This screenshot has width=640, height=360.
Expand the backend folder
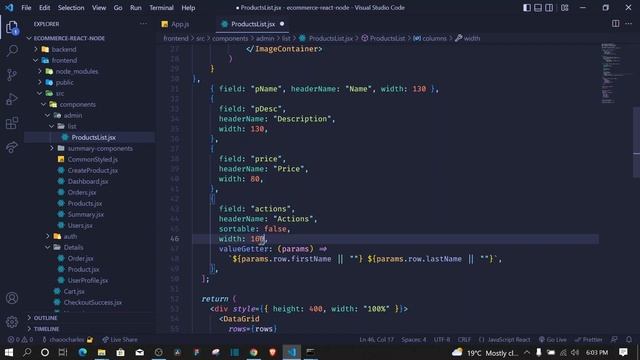pos(64,49)
